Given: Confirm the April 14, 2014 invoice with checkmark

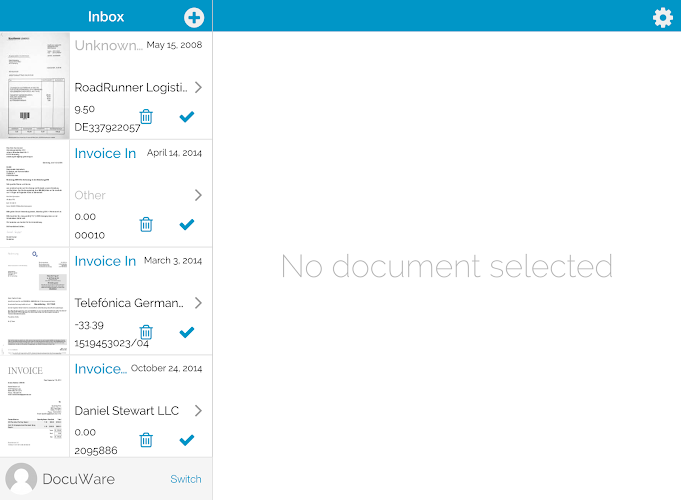Looking at the screenshot, I should click(187, 224).
